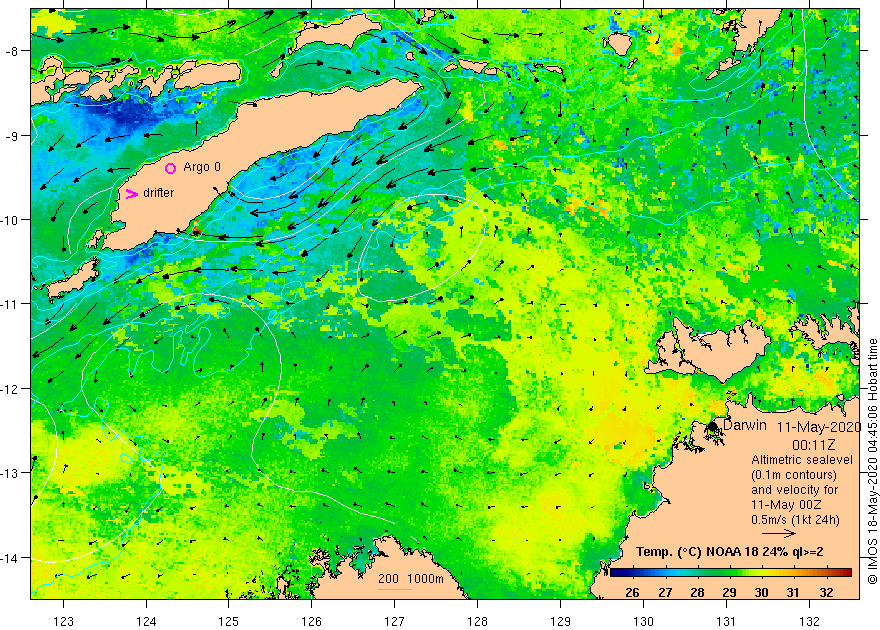Click latitude axis label -12

coord(10,389)
